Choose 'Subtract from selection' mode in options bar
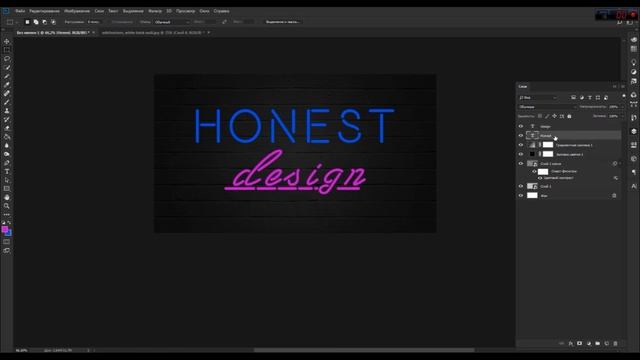 coord(44,22)
